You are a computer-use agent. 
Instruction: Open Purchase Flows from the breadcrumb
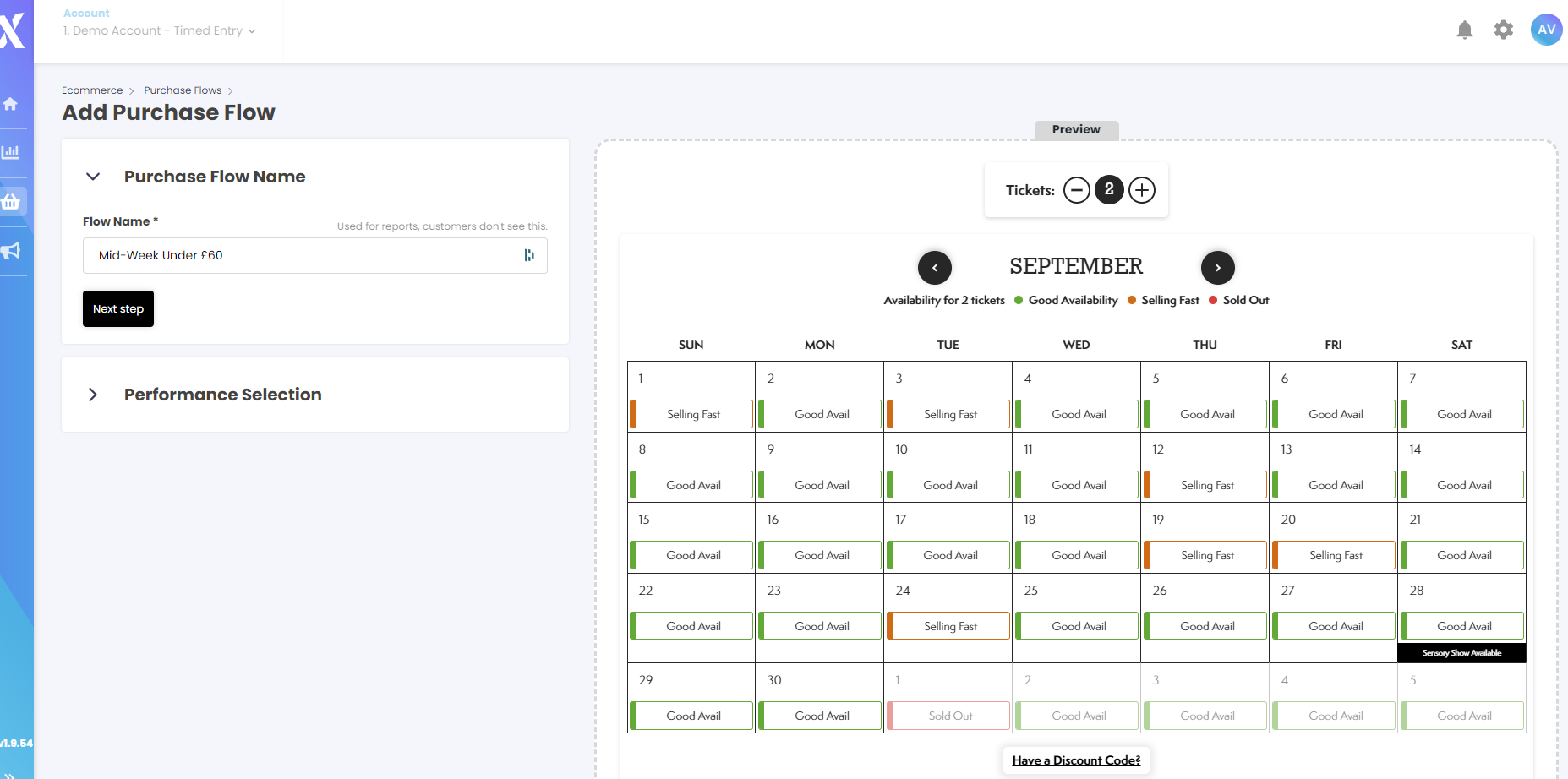(x=183, y=90)
